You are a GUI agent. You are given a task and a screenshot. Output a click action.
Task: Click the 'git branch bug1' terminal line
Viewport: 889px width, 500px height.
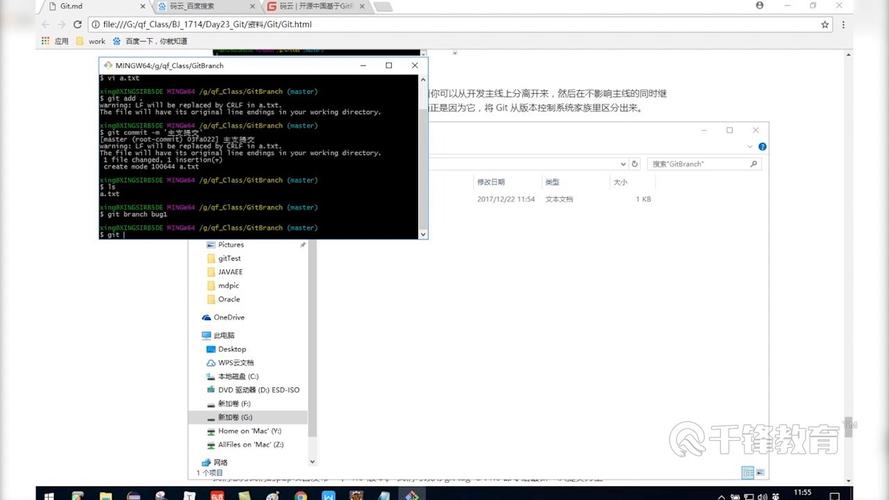[x=133, y=214]
